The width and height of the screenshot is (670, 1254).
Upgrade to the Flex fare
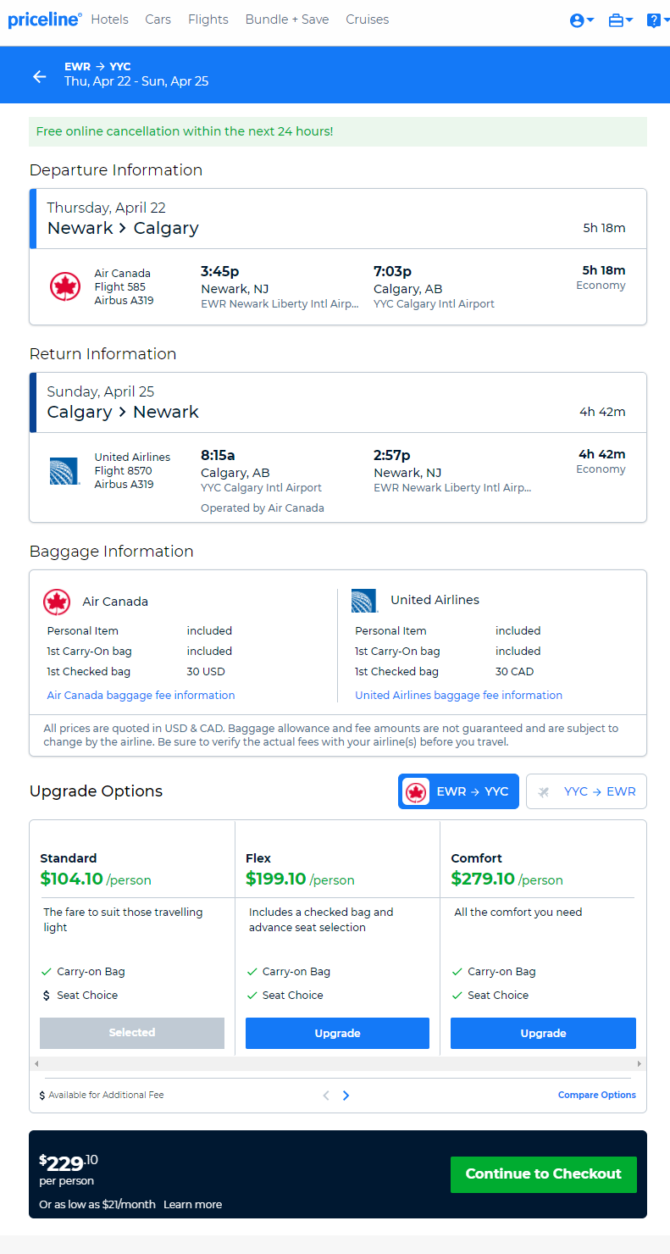click(337, 1033)
